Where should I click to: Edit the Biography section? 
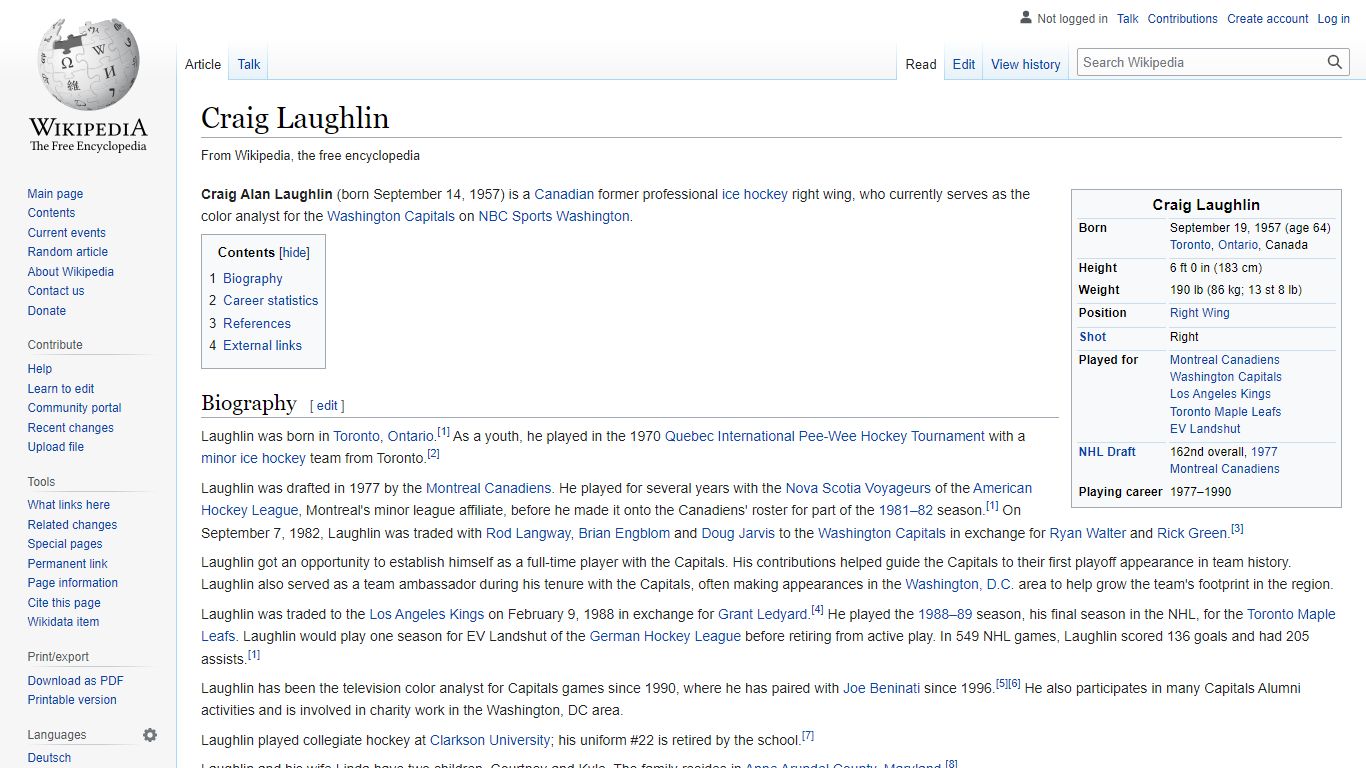click(327, 406)
